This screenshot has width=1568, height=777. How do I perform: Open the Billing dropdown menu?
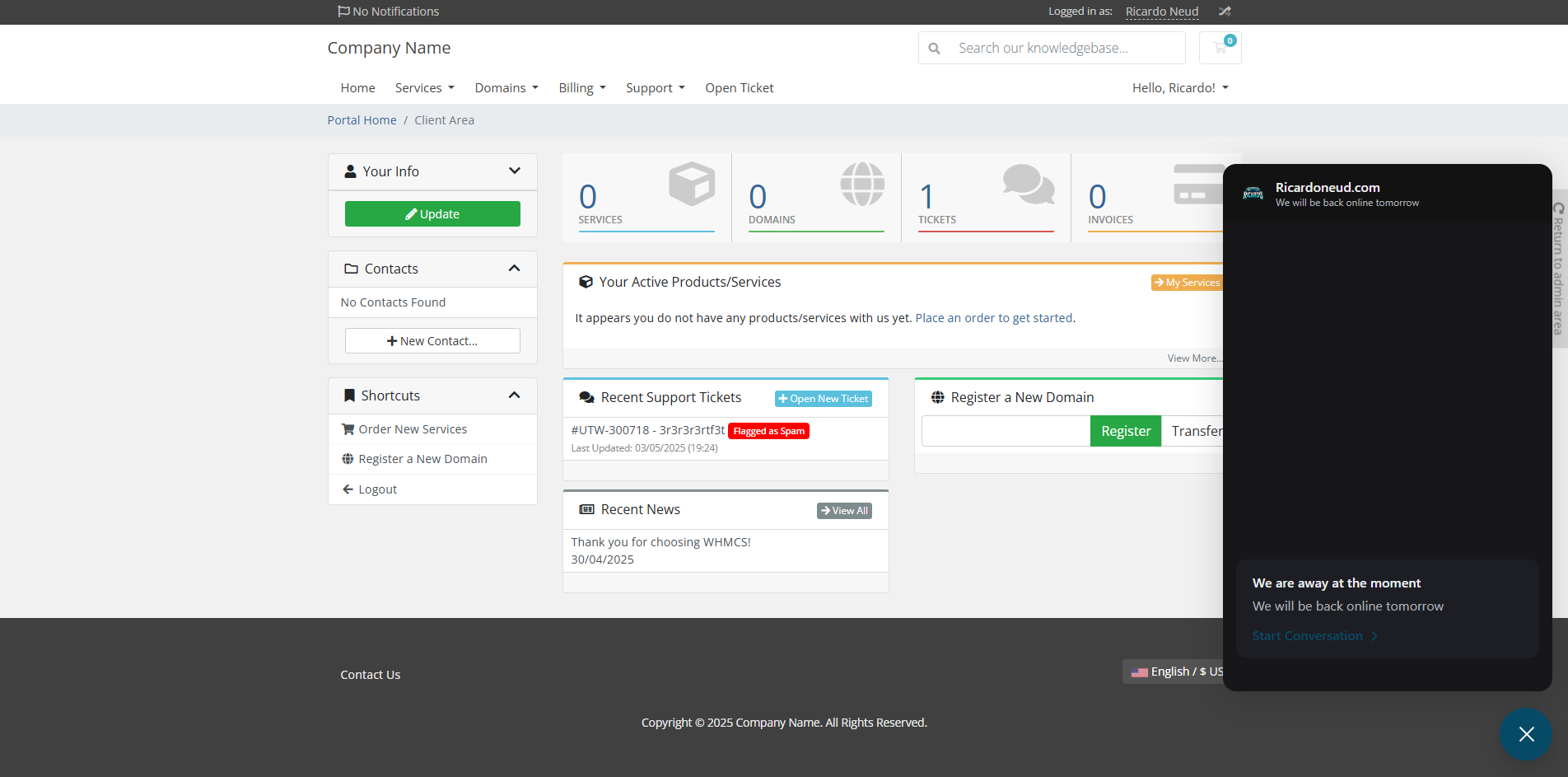582,88
